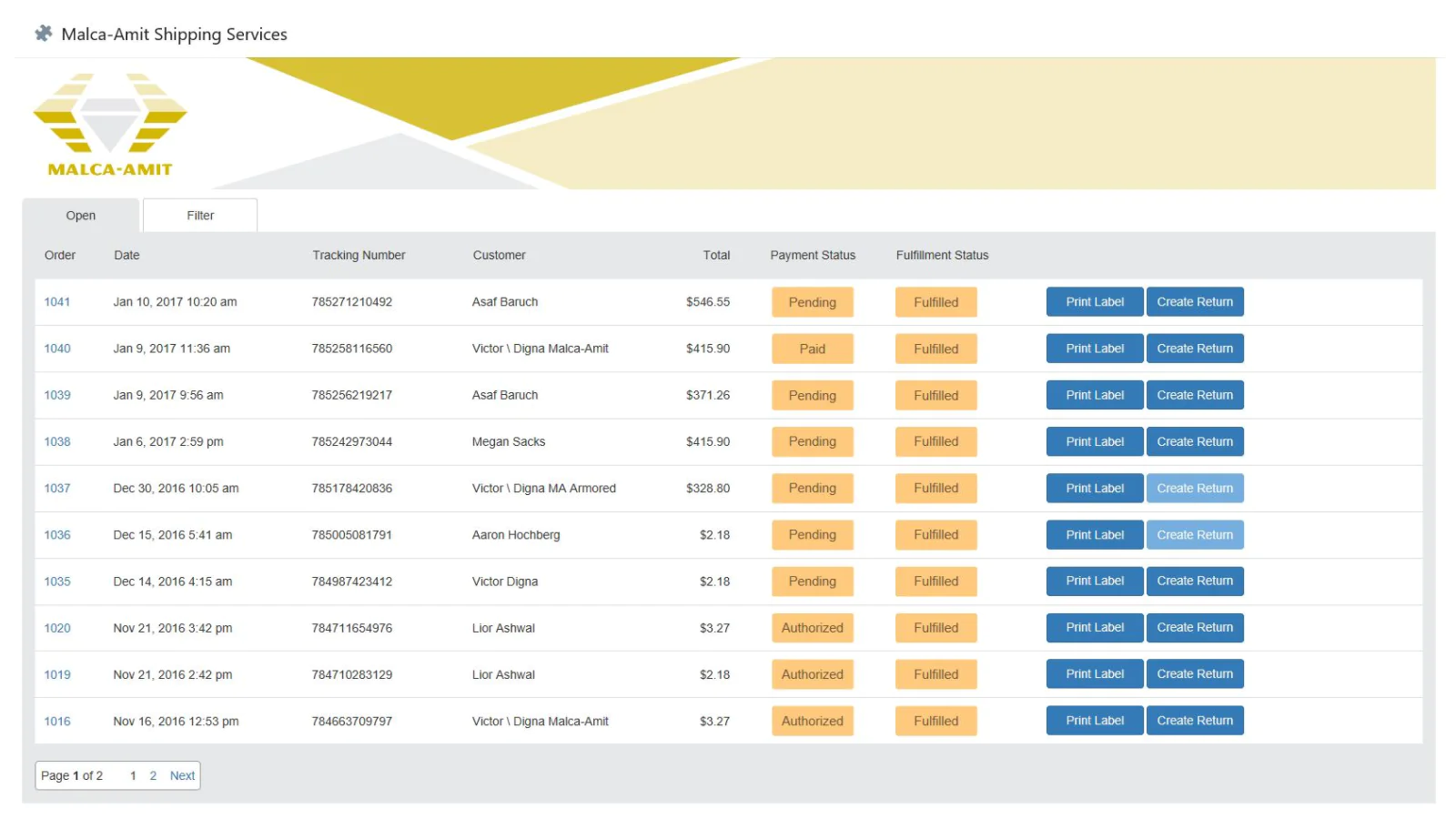Go to page 2 of orders
The image size is (1456, 819).
click(153, 775)
